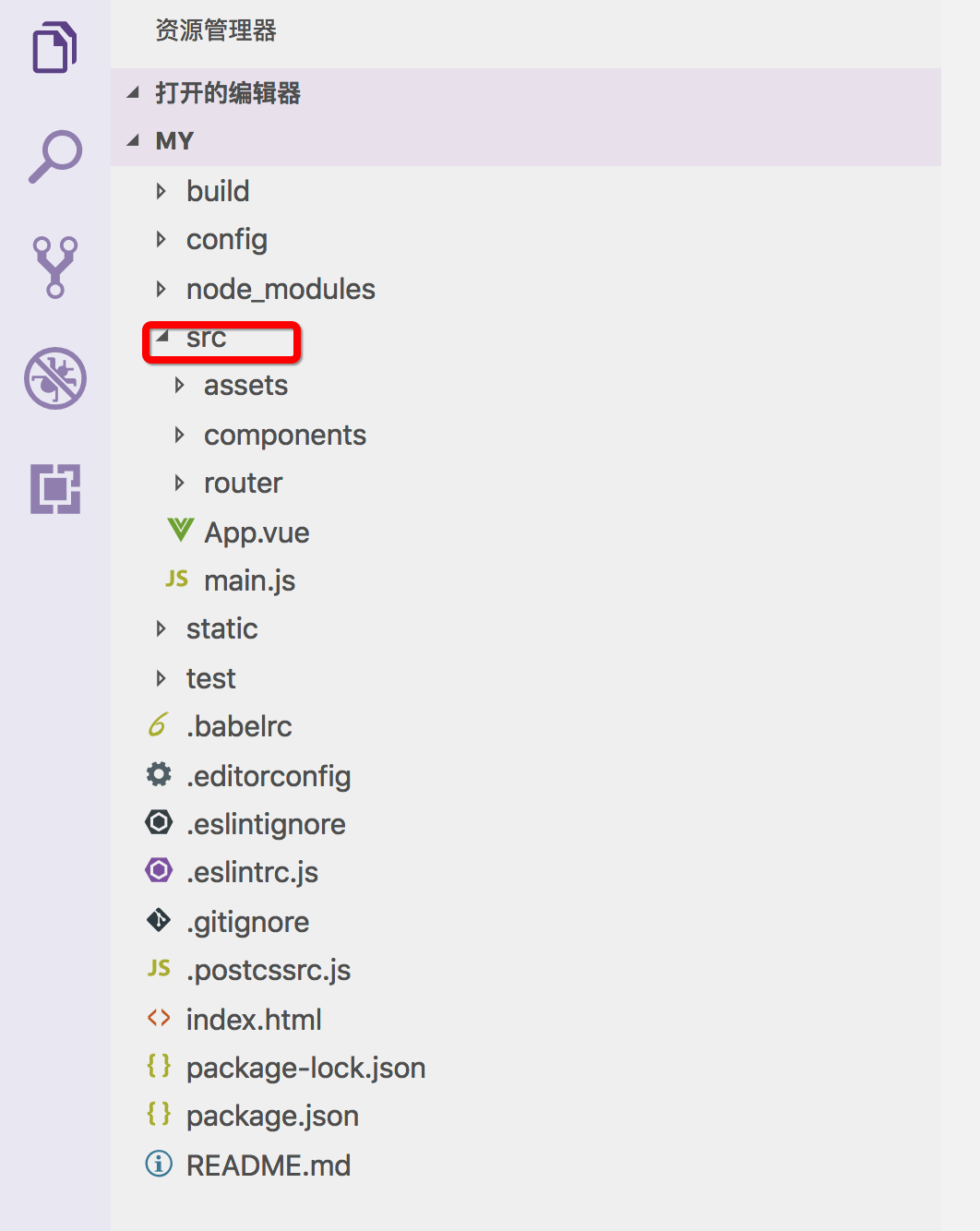Viewport: 980px width, 1231px height.
Task: Collapse the 打开的编辑器 section
Action: 134,92
